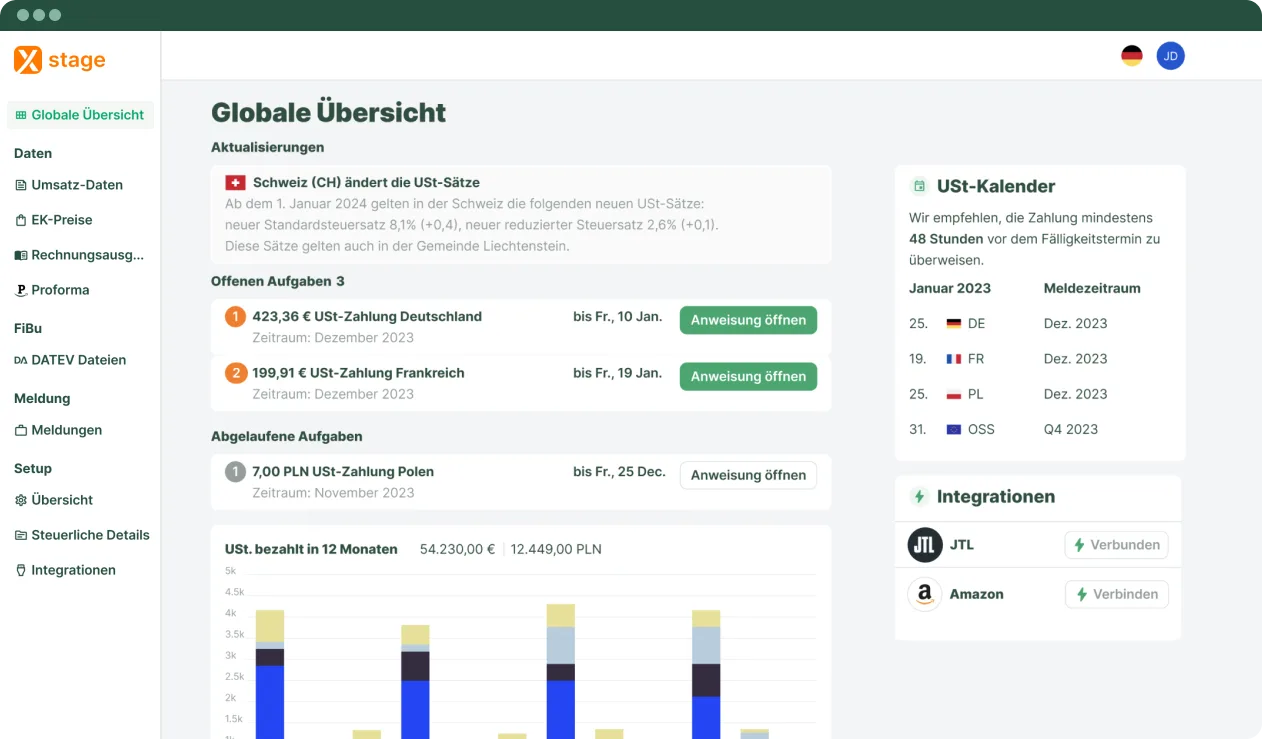The height and width of the screenshot is (739, 1262).
Task: Click '12.449,00 PLN' total value
Action: (x=556, y=549)
